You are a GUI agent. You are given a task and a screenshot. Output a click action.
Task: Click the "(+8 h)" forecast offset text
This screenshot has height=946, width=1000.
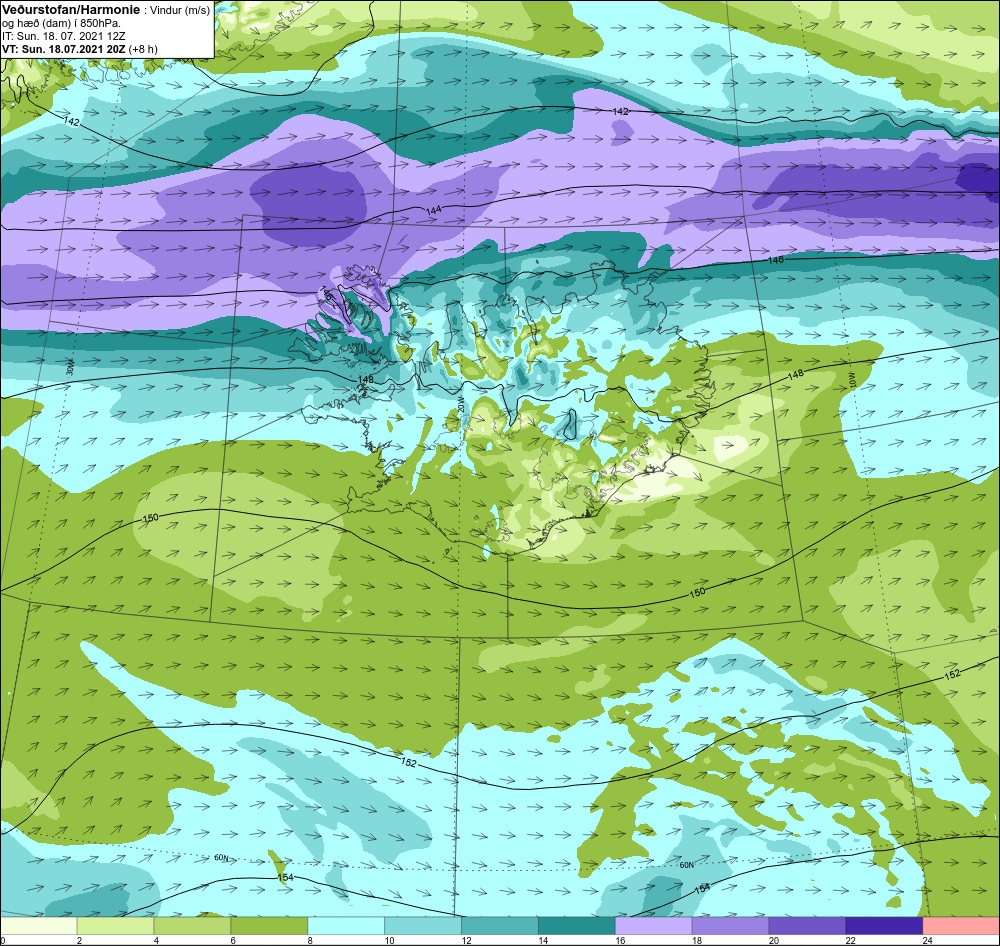pyautogui.click(x=143, y=49)
